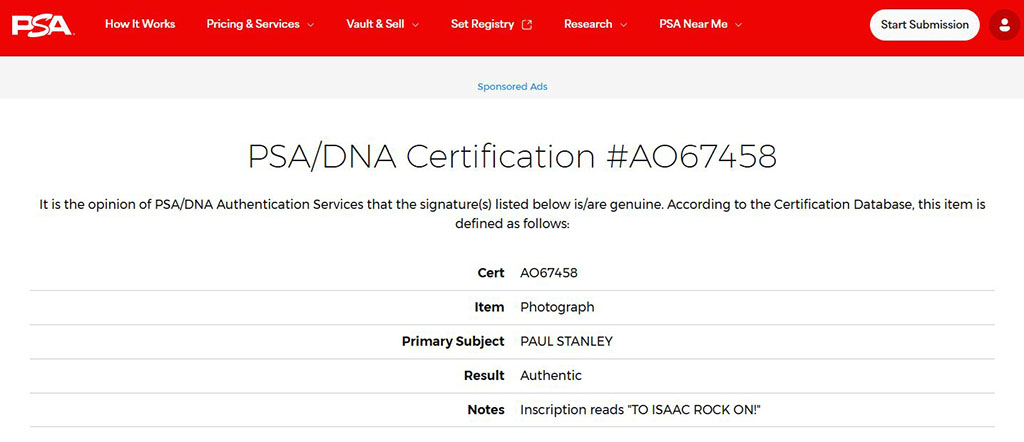This screenshot has height=442, width=1024.
Task: Expand the Pricing & Services chevron
Action: click(x=310, y=25)
